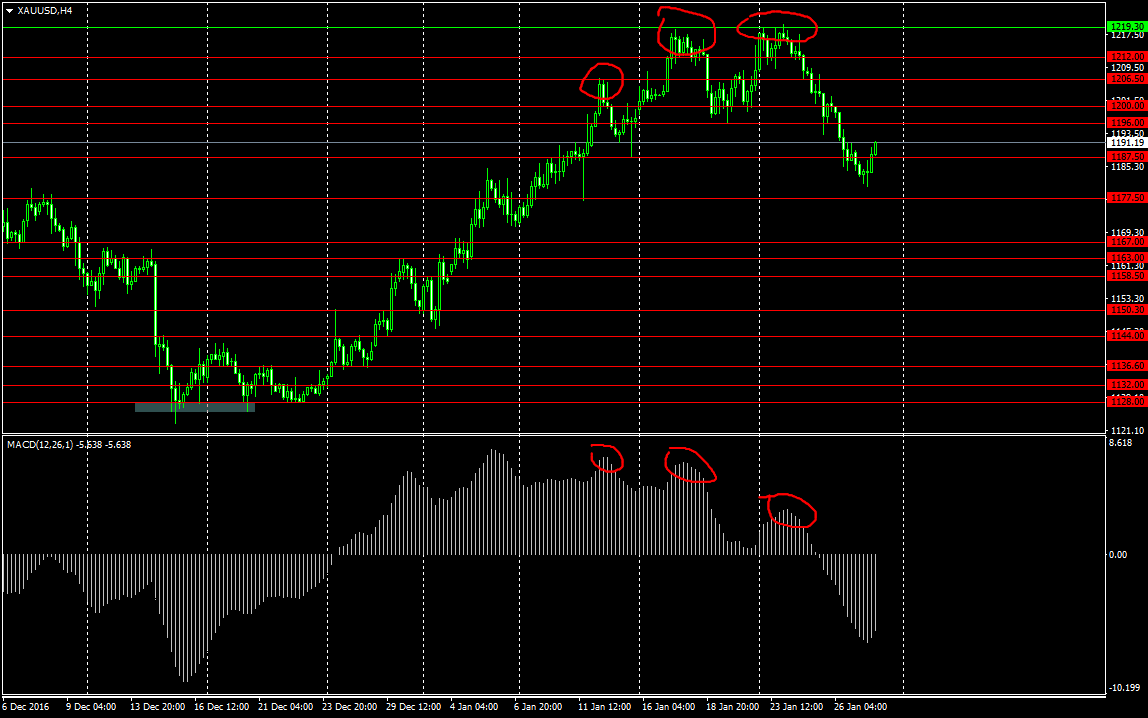
Task: Click the 0.00 MACD zero level value
Action: tap(1118, 555)
